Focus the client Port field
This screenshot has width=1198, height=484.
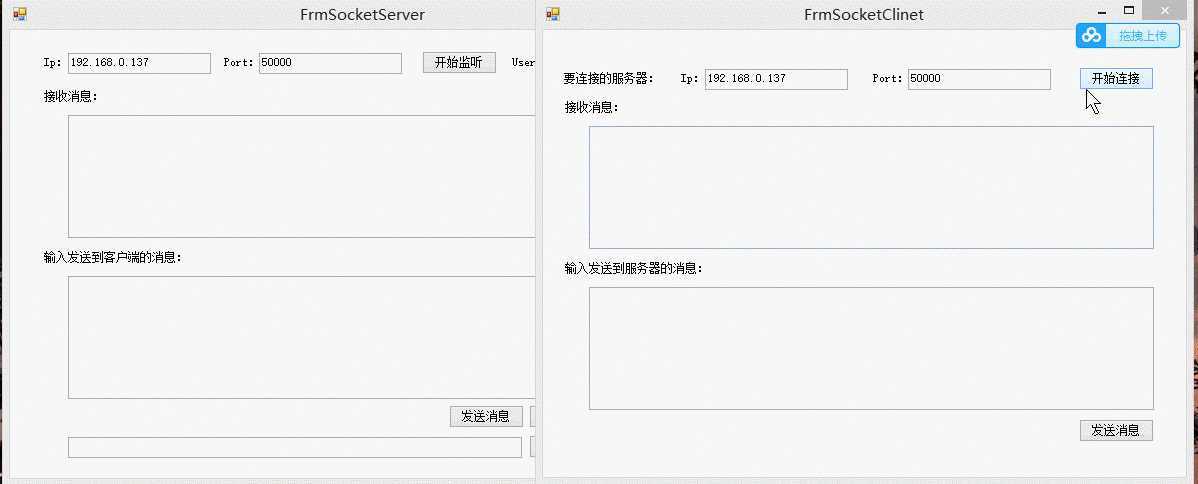tap(979, 79)
